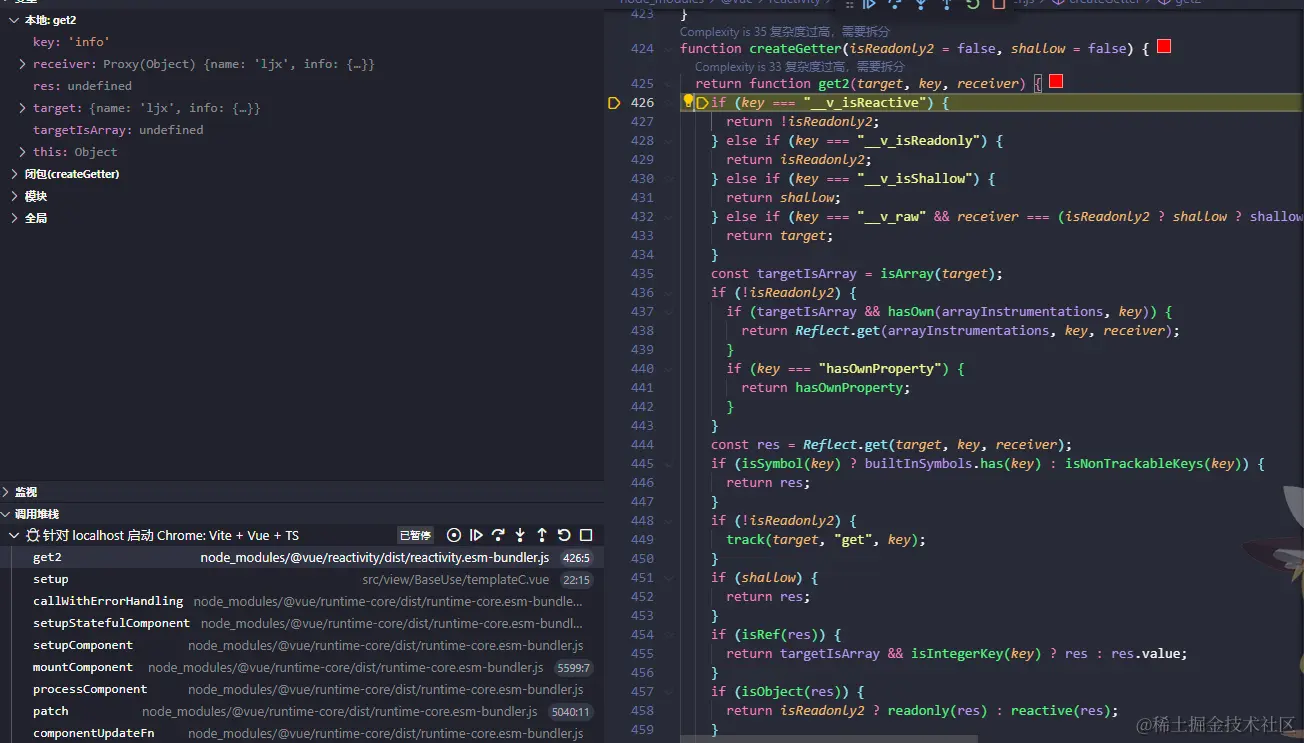This screenshot has width=1304, height=743.
Task: Click the 5040:11 position badge
Action: coord(570,712)
